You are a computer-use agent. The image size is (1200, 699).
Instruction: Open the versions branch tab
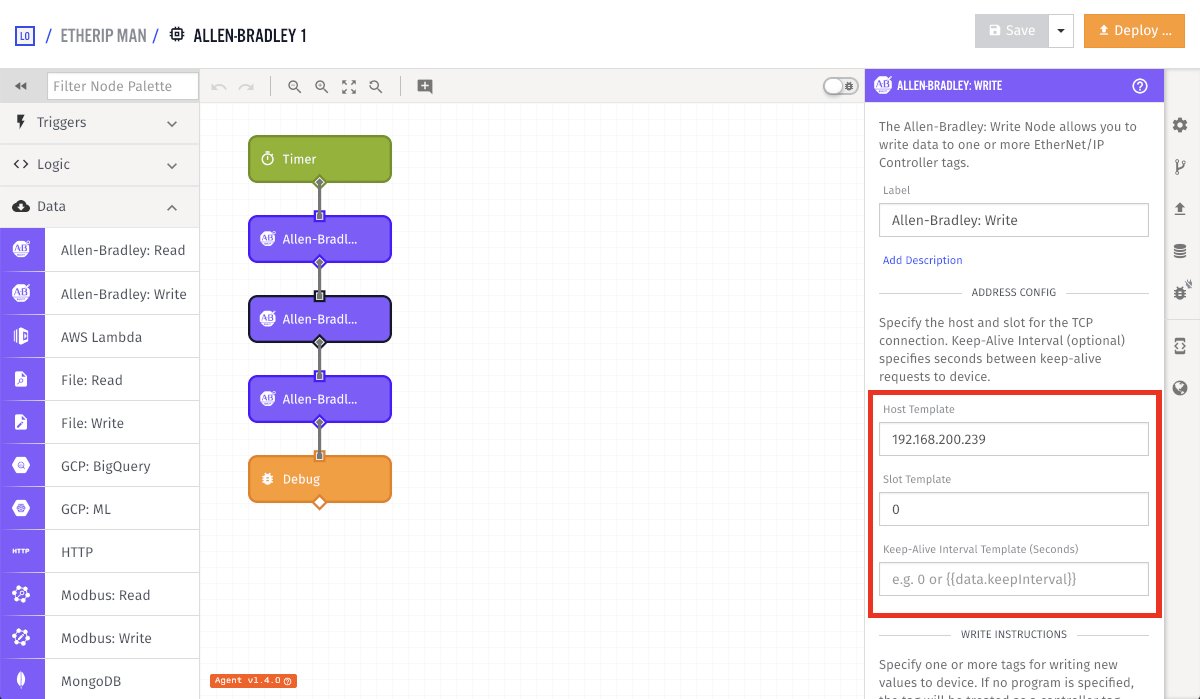[x=1180, y=167]
